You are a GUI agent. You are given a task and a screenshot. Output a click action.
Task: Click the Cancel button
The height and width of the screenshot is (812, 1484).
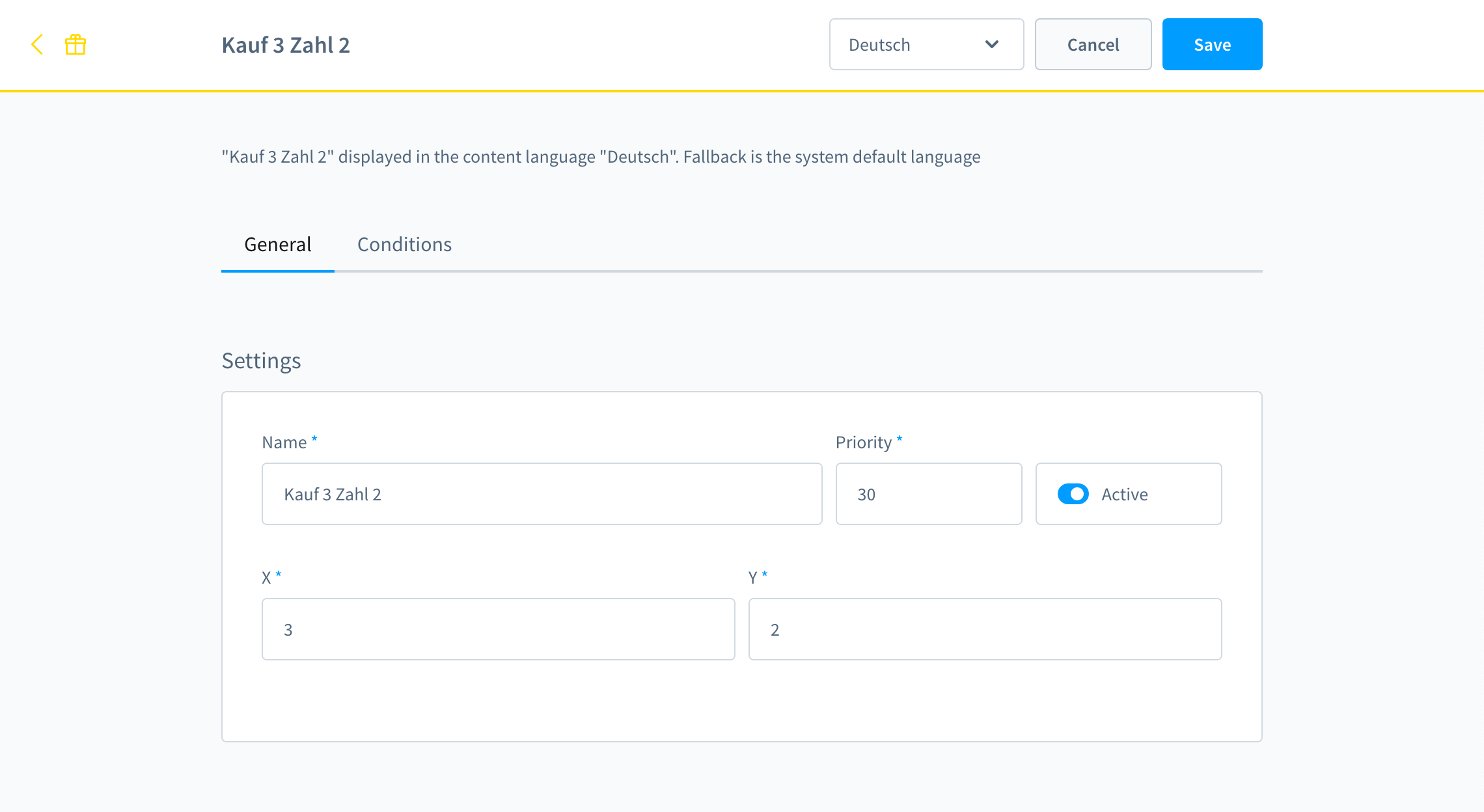click(x=1093, y=44)
